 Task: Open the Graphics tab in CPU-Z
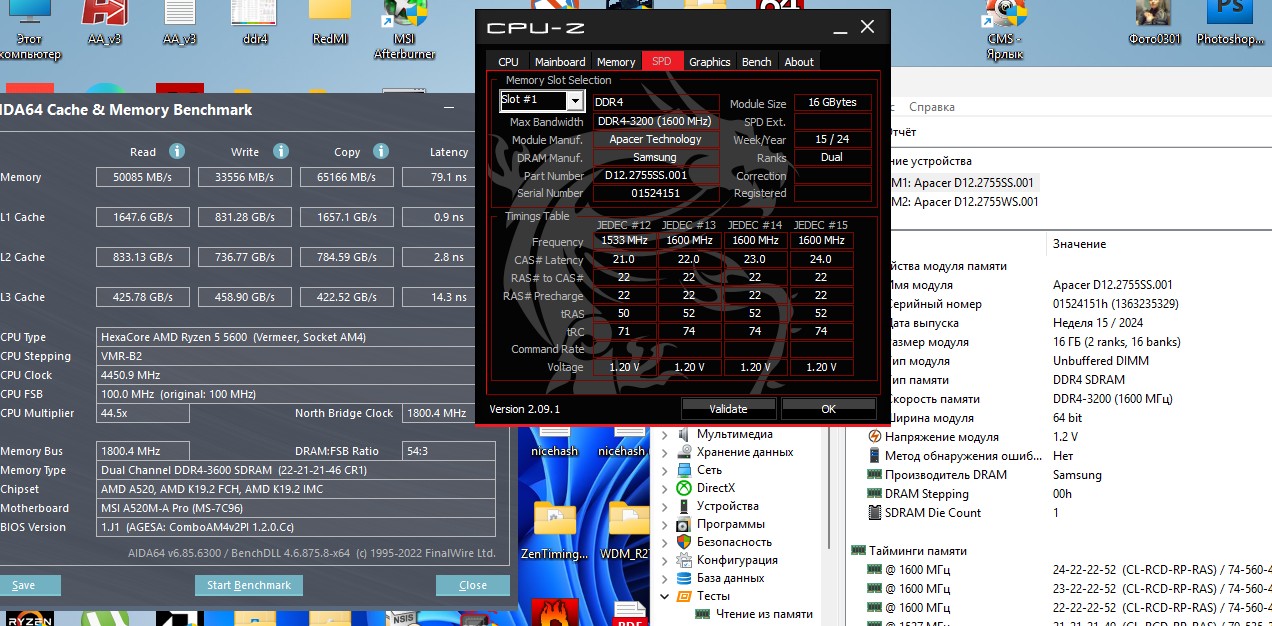tap(710, 61)
